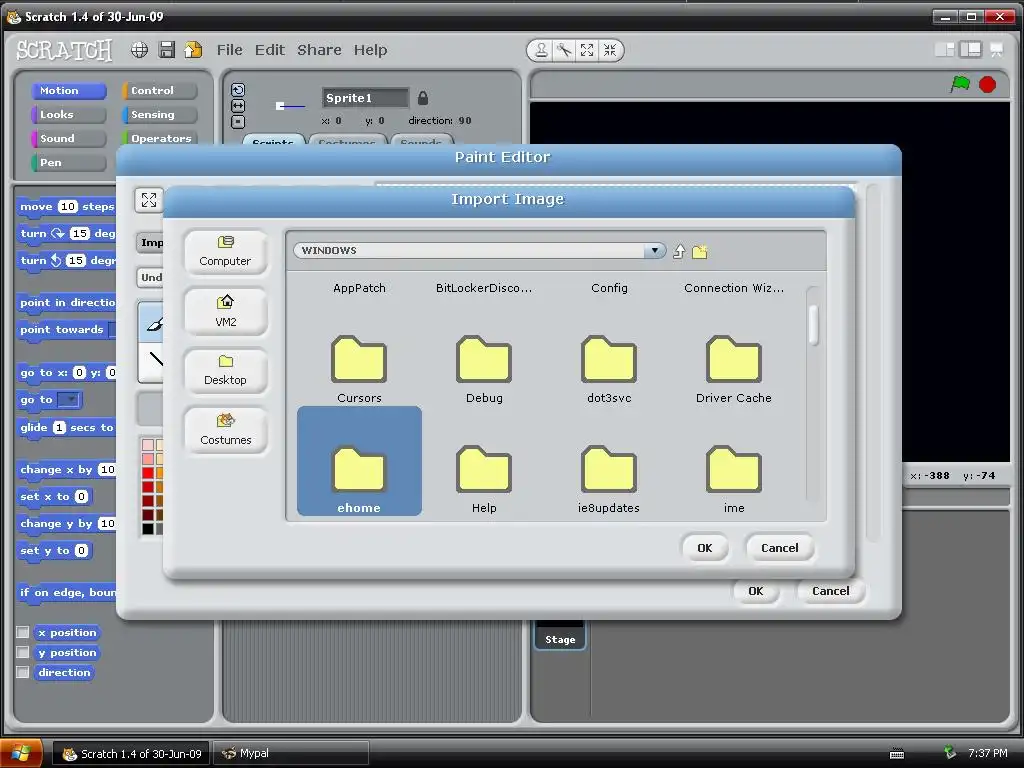Screen dimensions: 1024x768
Task: Enable the y position reporter checkbox
Action: point(22,652)
